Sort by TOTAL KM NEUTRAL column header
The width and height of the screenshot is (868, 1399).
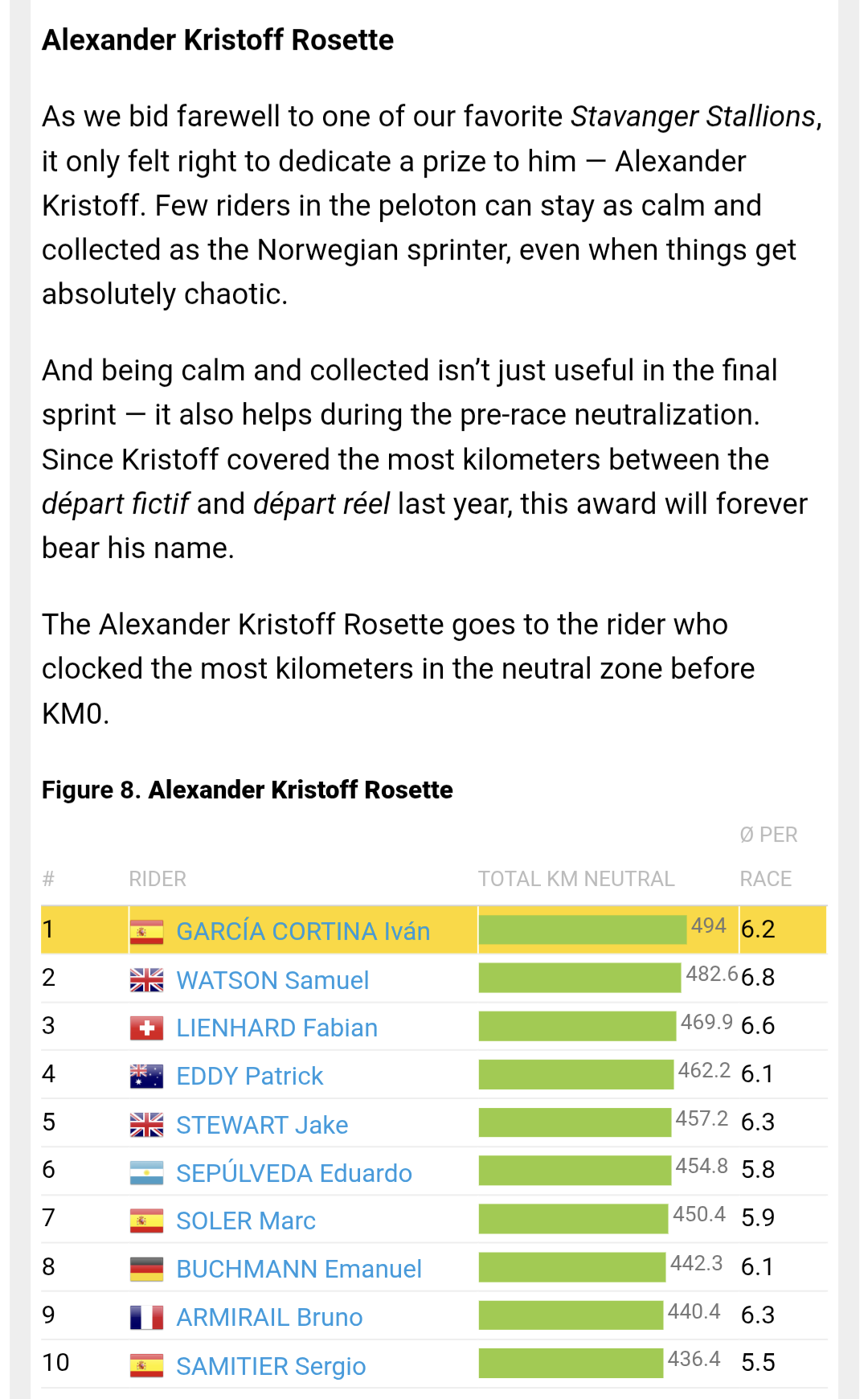click(576, 879)
